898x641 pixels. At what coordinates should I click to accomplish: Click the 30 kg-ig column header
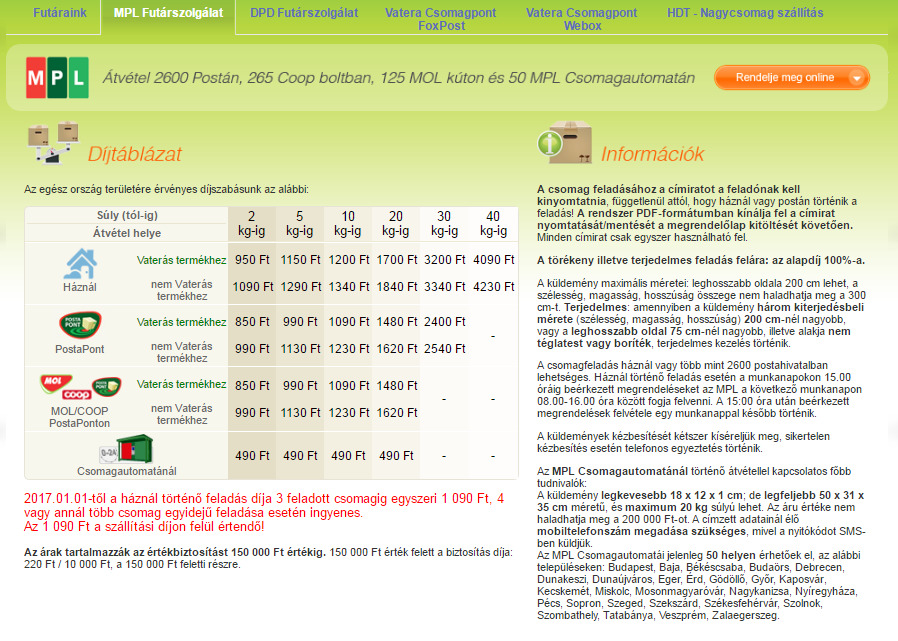(444, 223)
